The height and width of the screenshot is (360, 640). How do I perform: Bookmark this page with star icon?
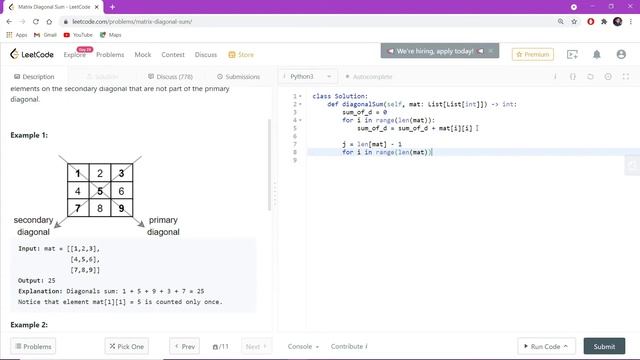coord(574,22)
